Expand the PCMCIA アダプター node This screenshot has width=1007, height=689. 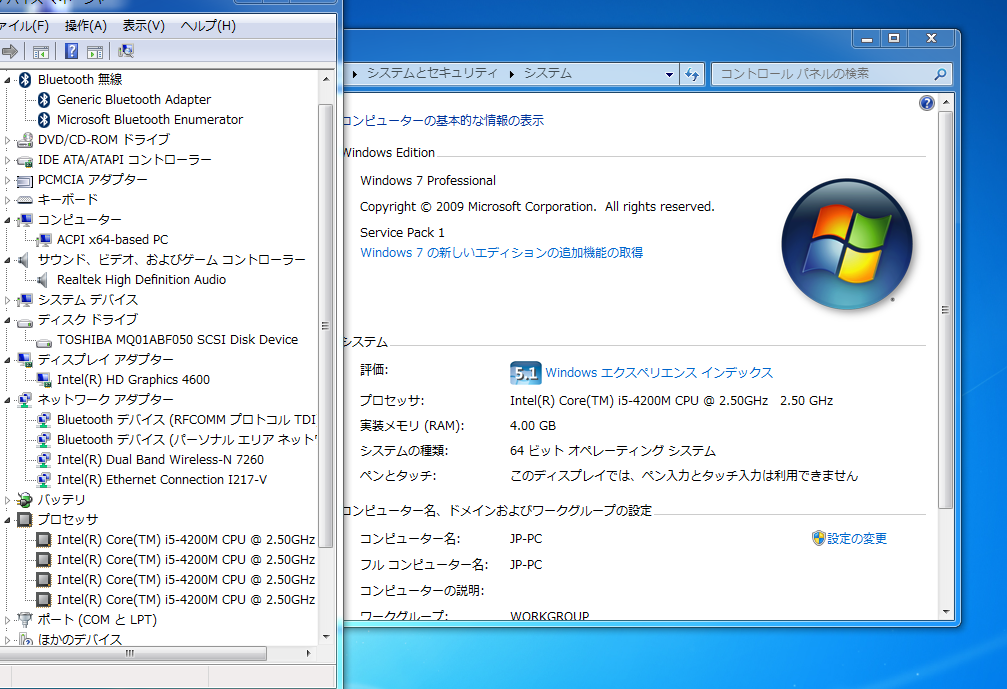pos(8,180)
